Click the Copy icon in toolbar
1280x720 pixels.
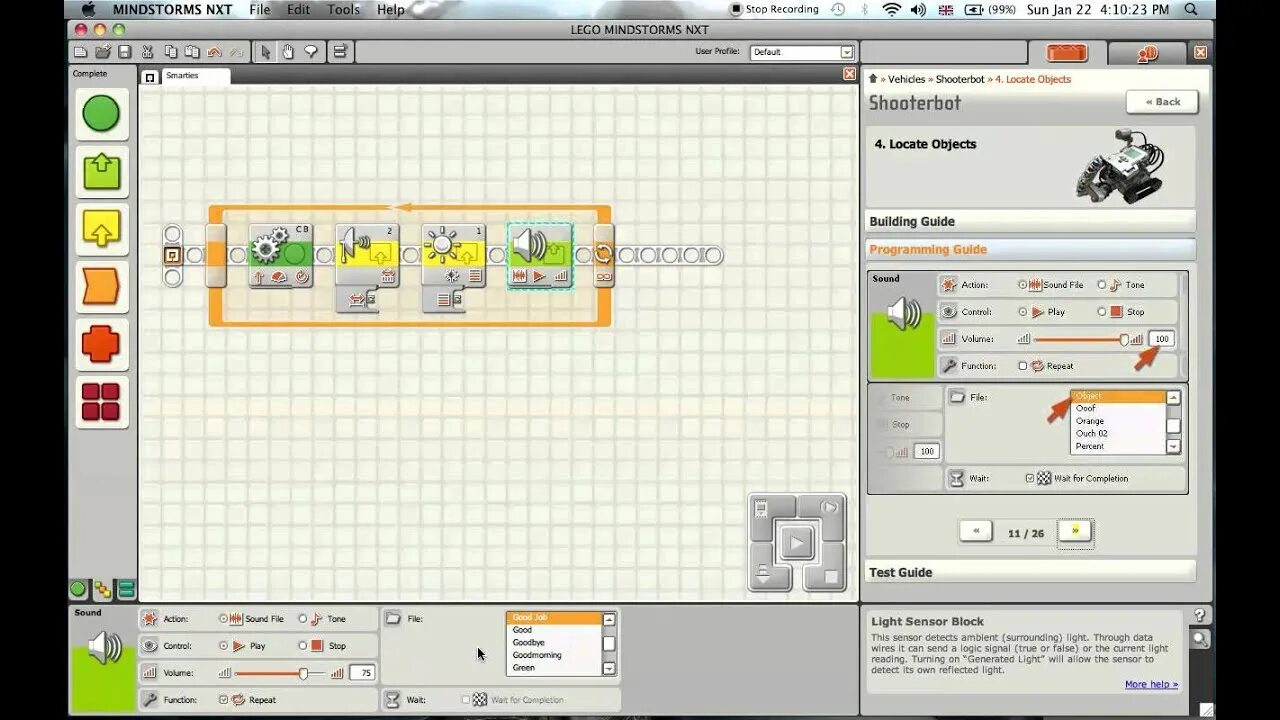(x=170, y=52)
